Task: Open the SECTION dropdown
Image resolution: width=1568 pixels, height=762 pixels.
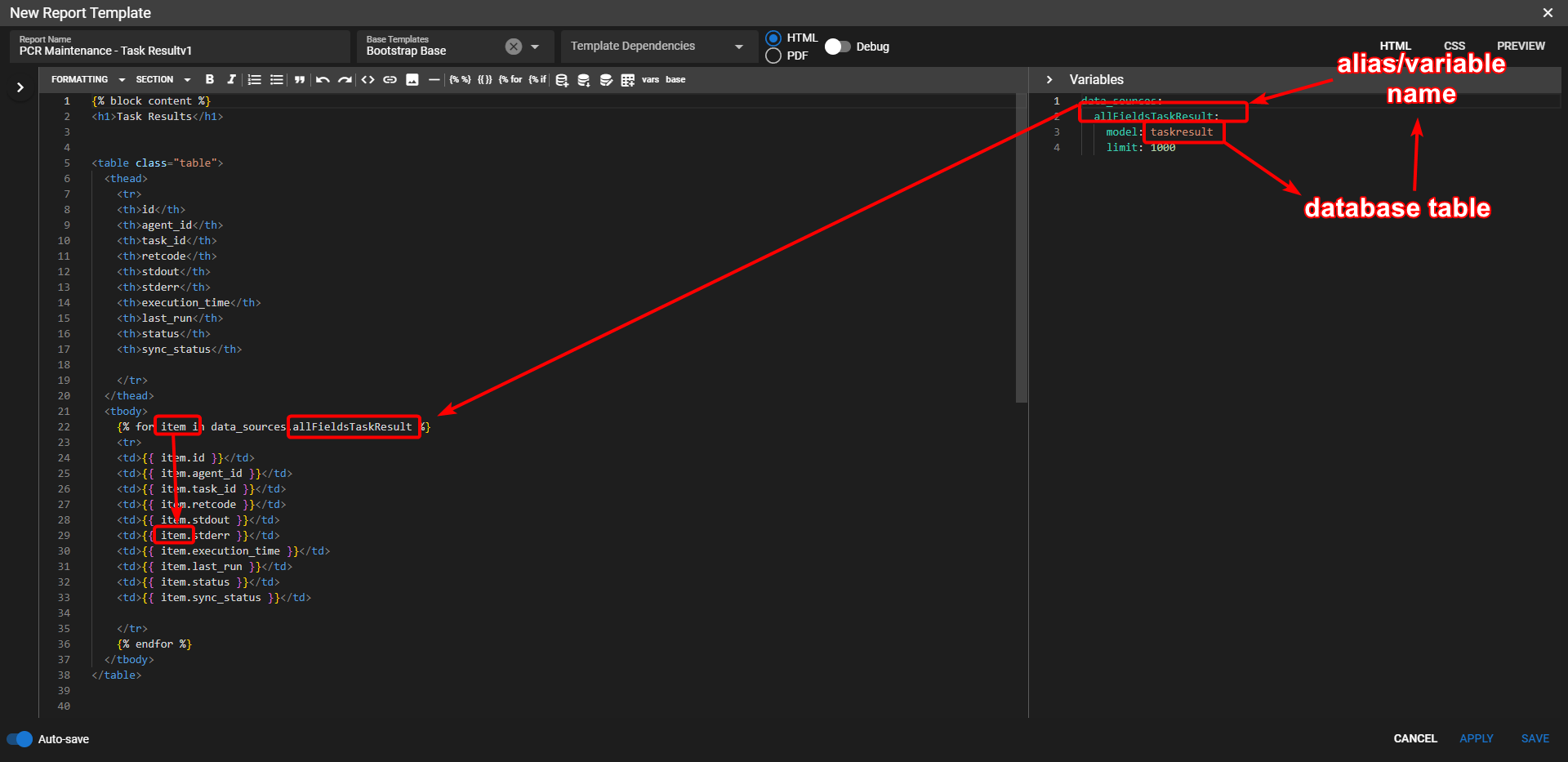Action: [163, 79]
